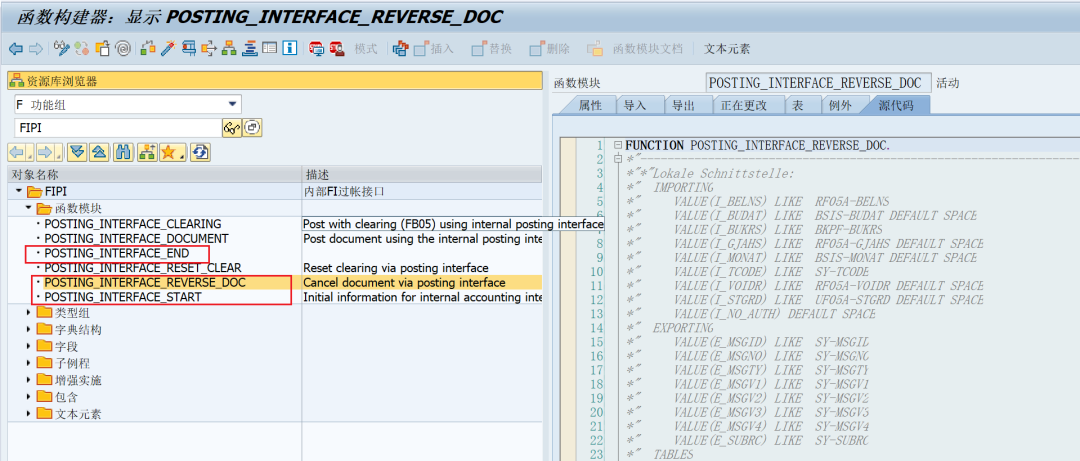The height and width of the screenshot is (461, 1080).
Task: Expand the 类型组 folder
Action: pos(28,313)
